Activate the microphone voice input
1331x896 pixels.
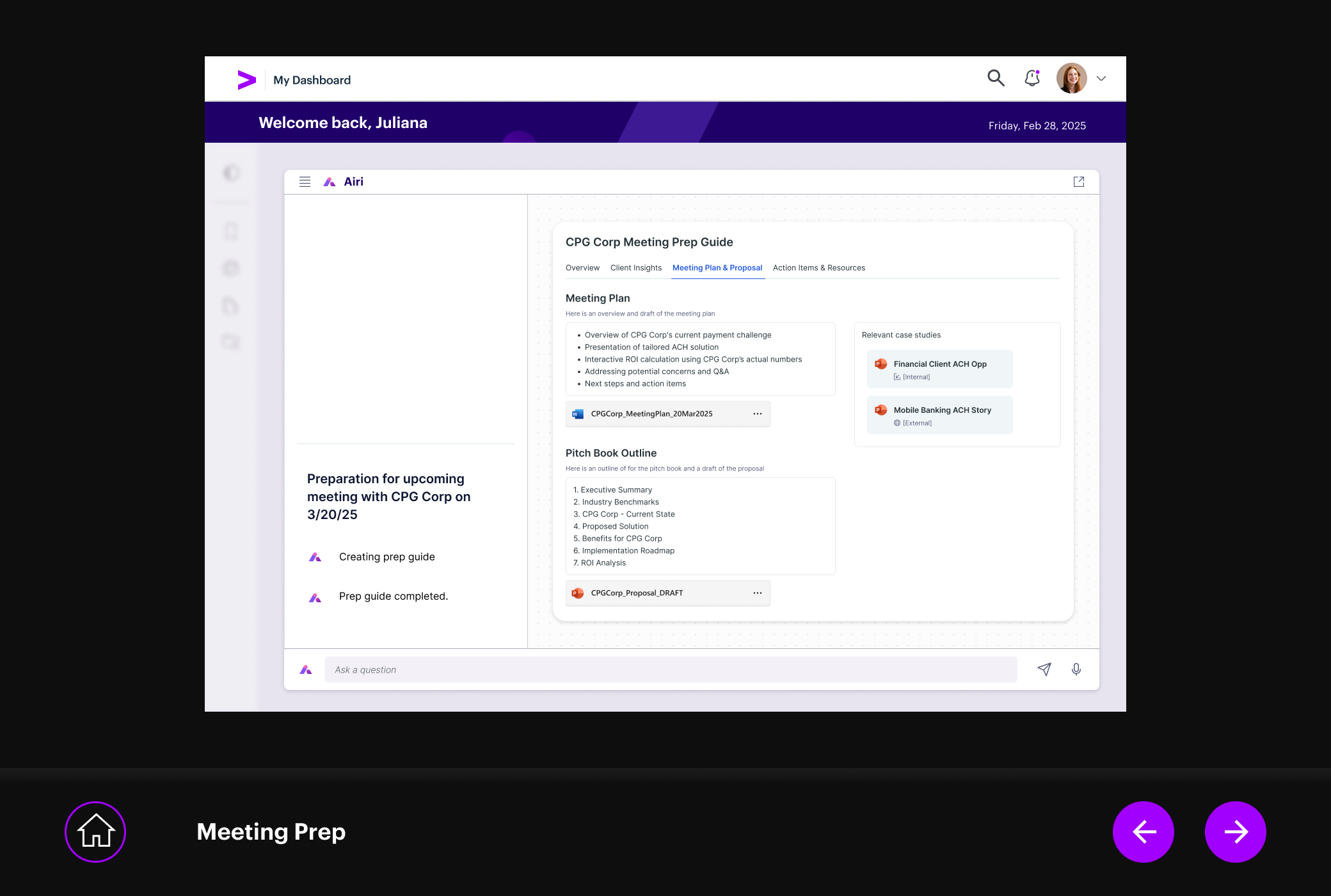click(1076, 669)
